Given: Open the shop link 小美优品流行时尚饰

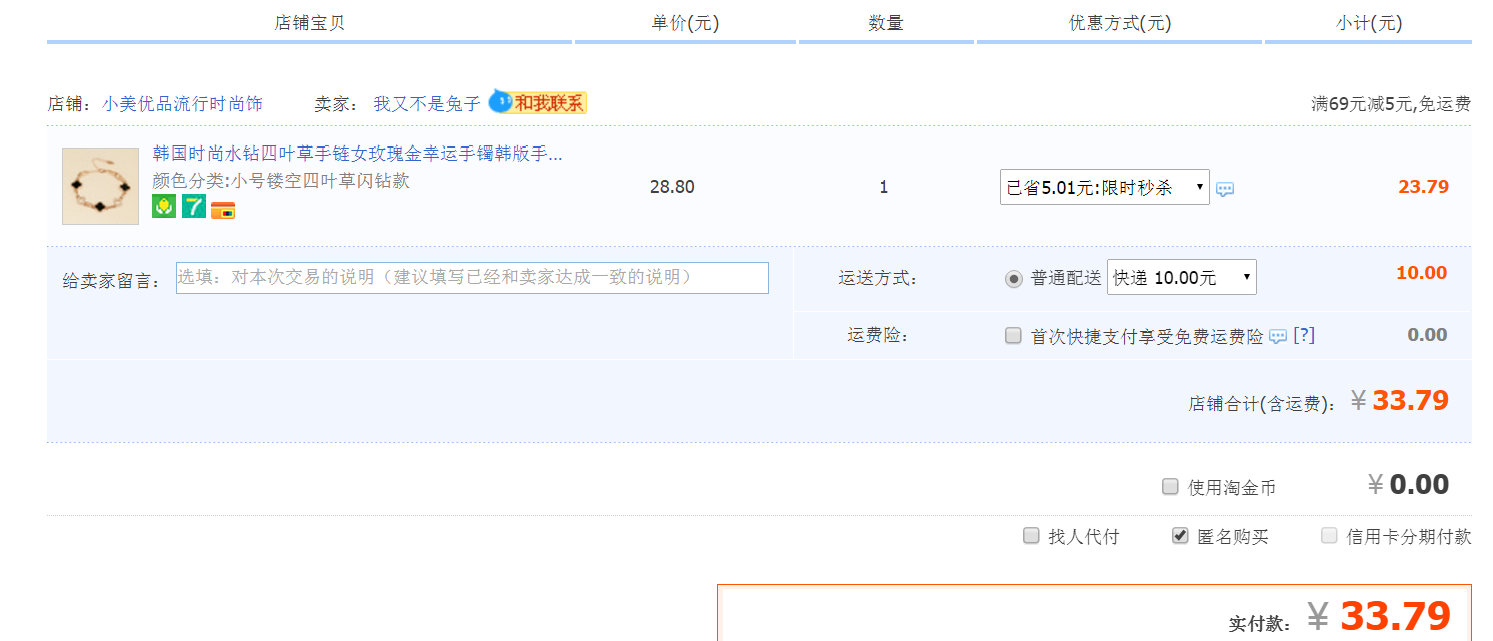Looking at the screenshot, I should [182, 104].
